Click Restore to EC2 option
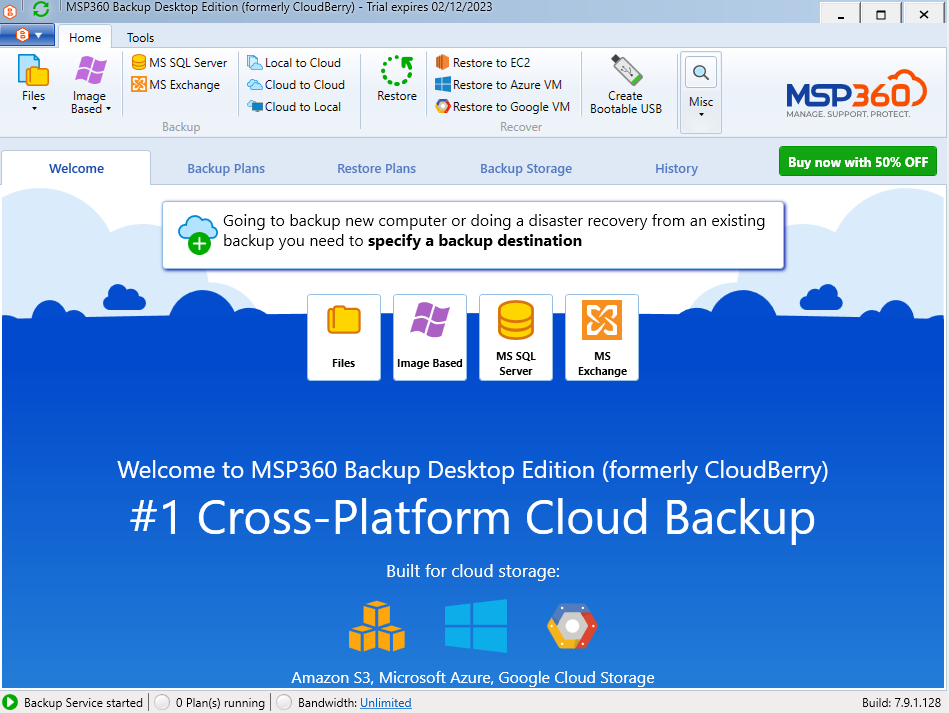949x713 pixels. pos(482,62)
